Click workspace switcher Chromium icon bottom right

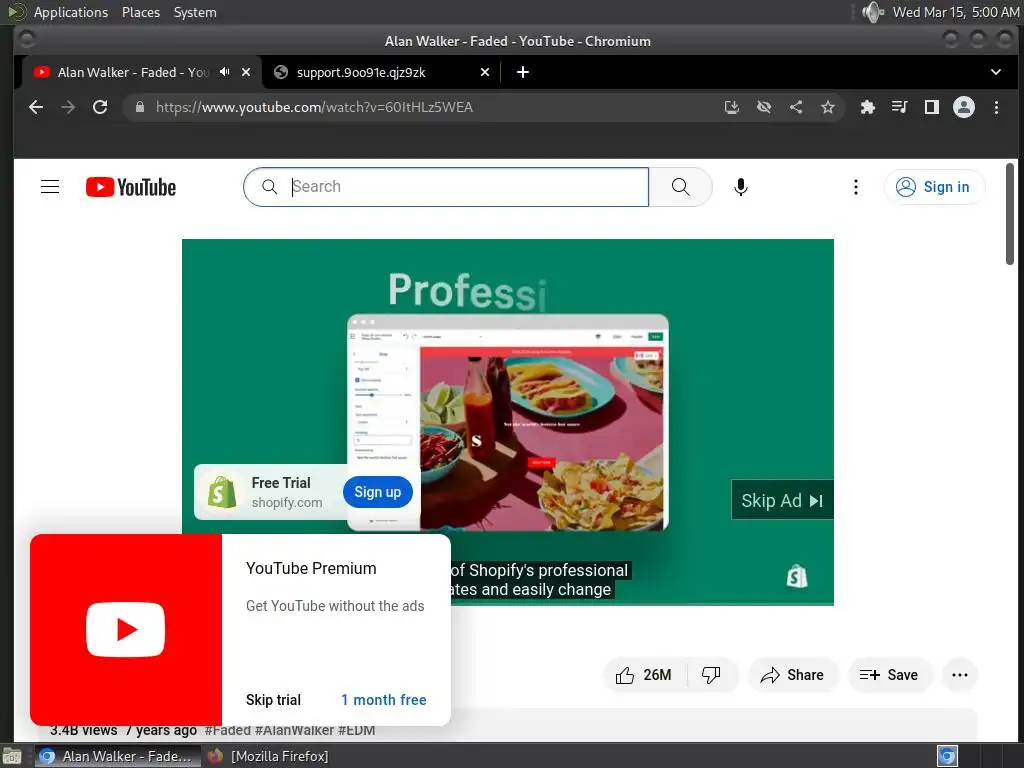tap(947, 756)
